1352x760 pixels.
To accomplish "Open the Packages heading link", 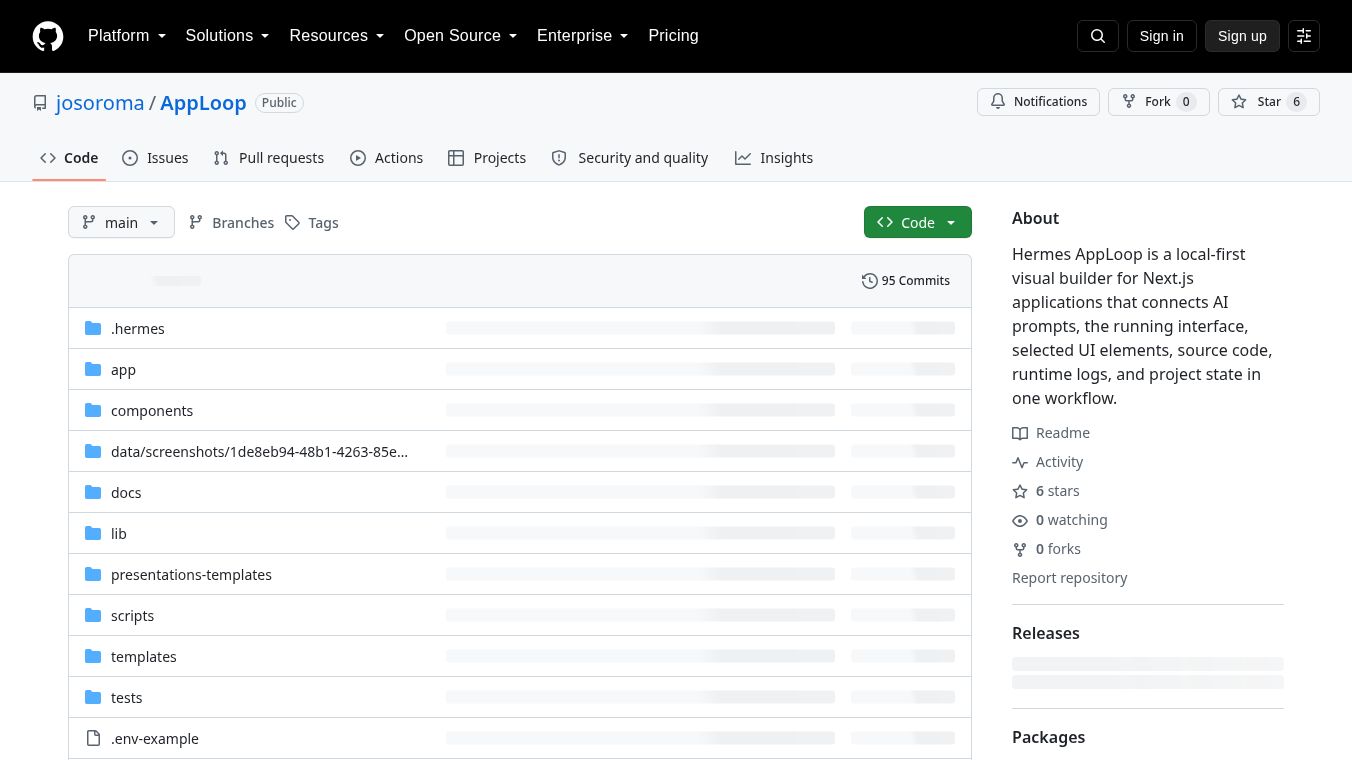I will pos(1048,737).
